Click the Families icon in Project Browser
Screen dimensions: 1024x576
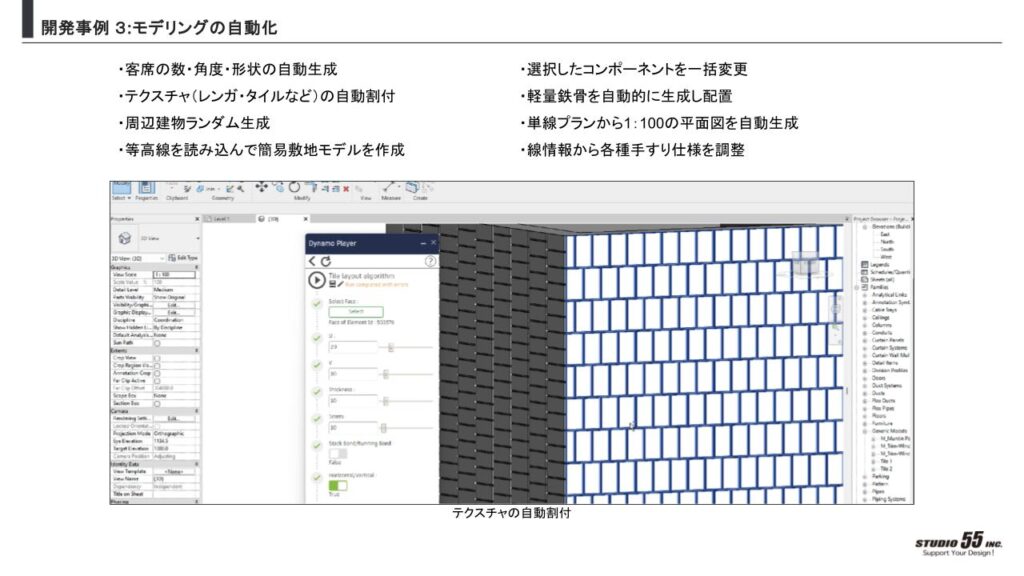865,287
